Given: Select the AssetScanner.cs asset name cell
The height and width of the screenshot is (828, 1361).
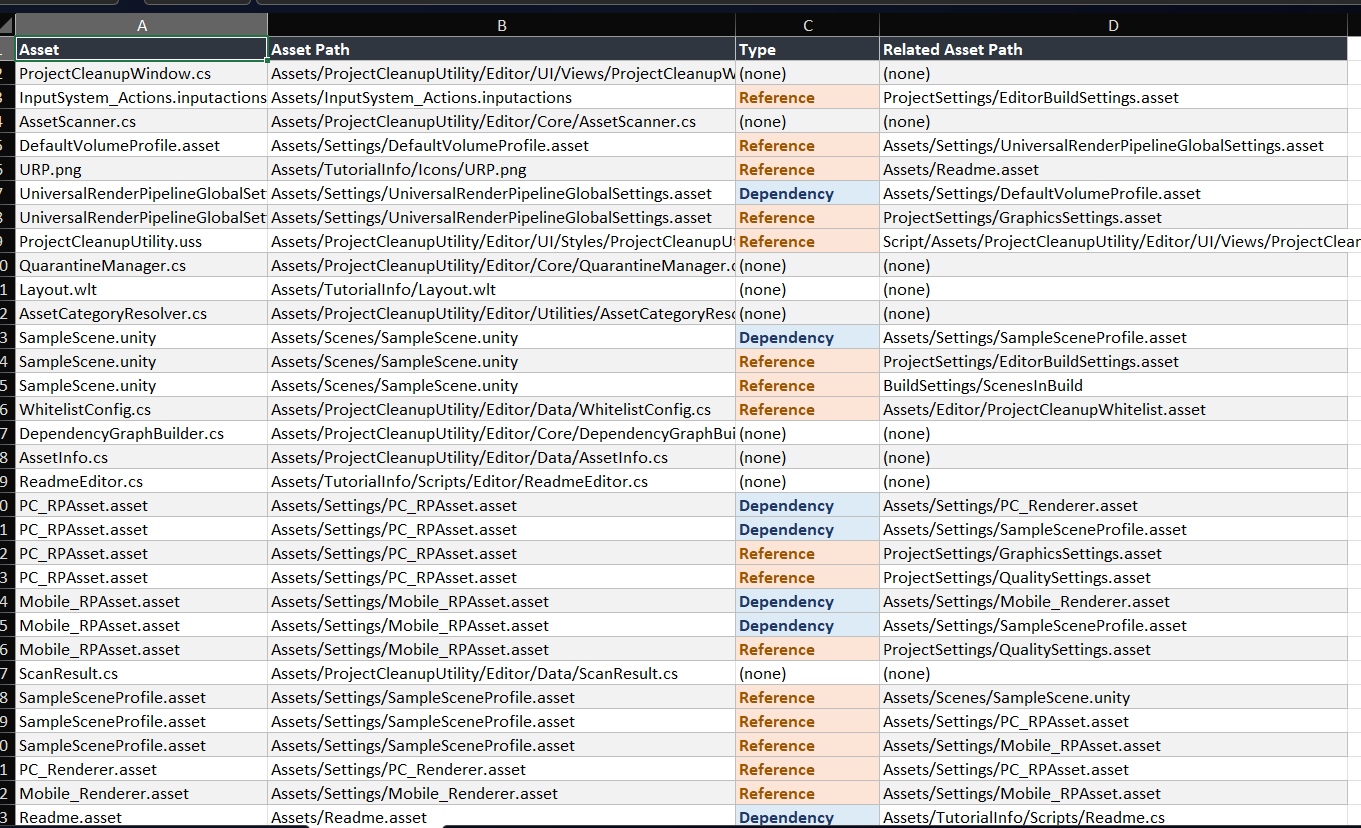Looking at the screenshot, I should pos(142,121).
